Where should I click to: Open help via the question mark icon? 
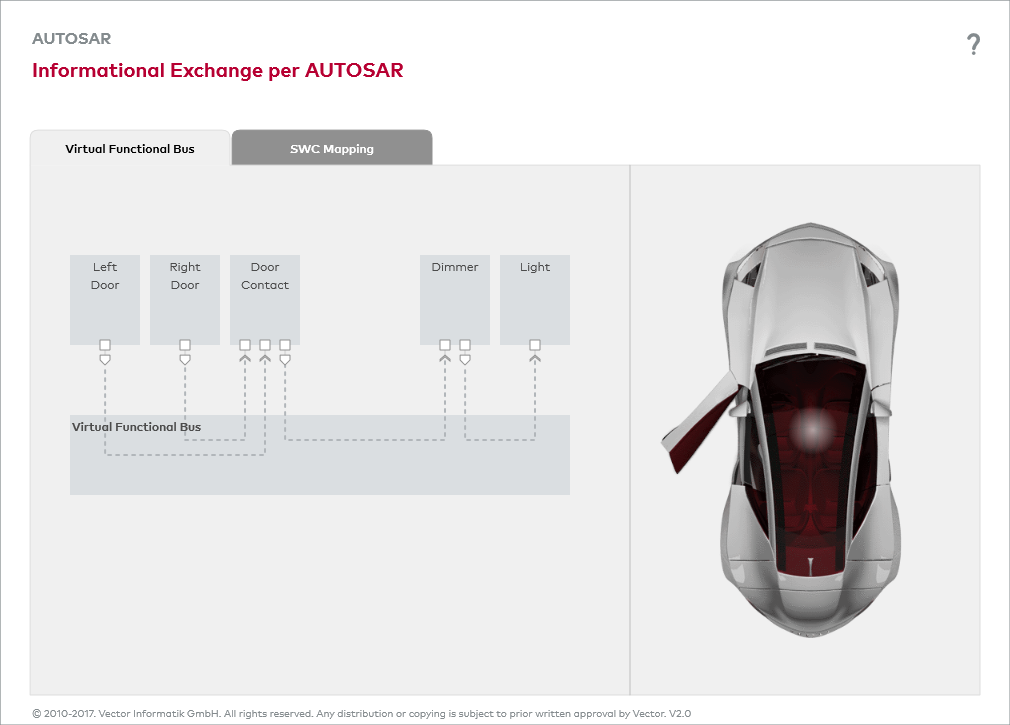coord(973,44)
